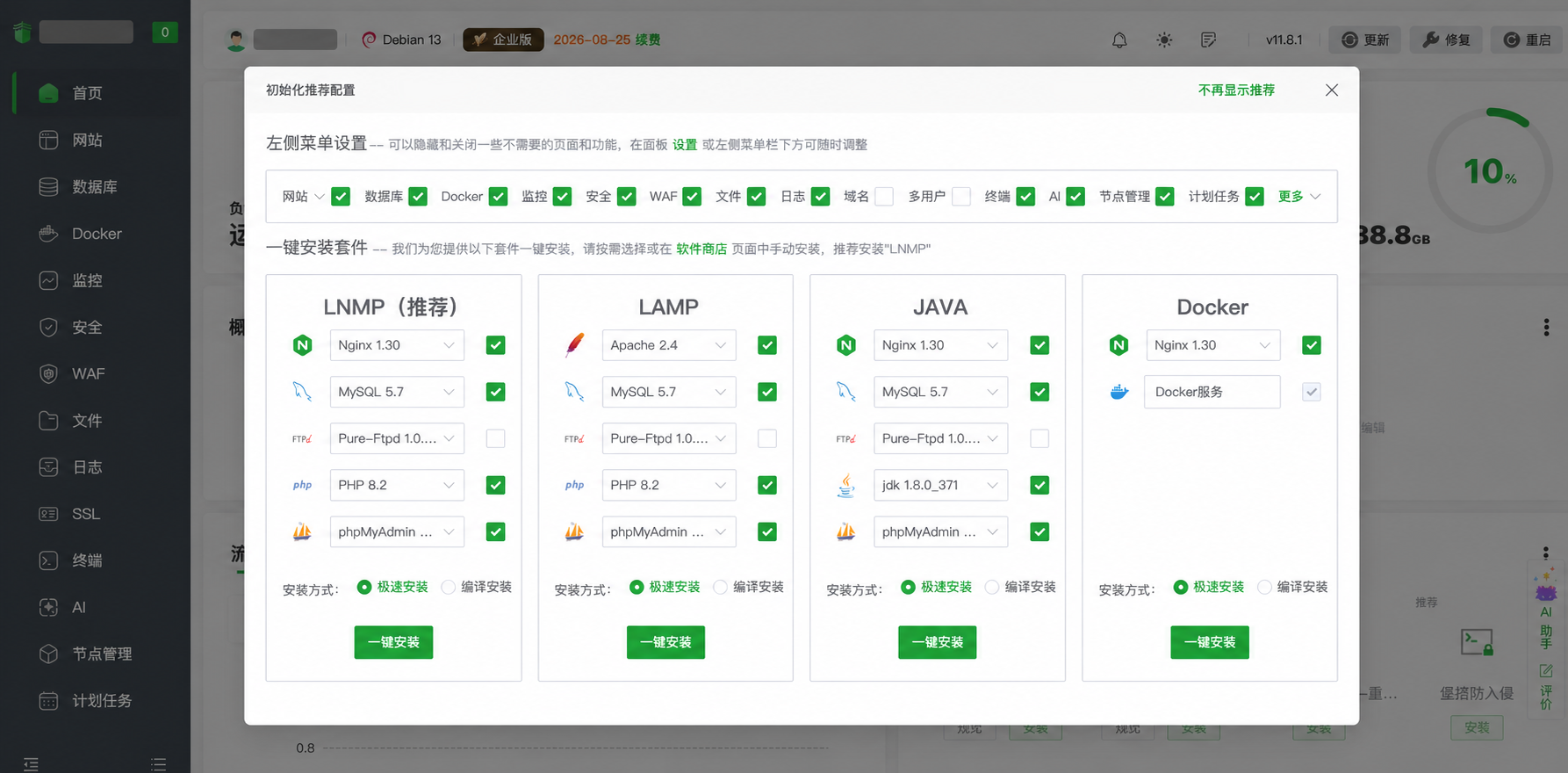Click the Java jdk icon in JAVA card
The image size is (1568, 773).
(846, 485)
